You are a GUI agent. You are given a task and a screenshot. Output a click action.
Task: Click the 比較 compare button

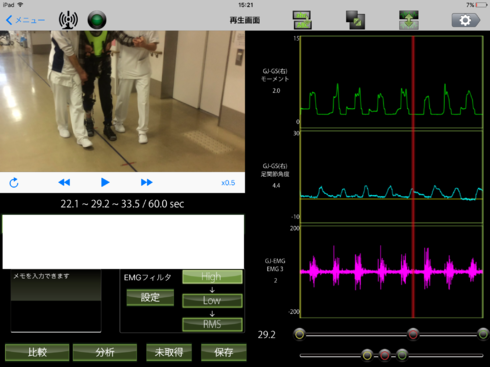coord(37,352)
